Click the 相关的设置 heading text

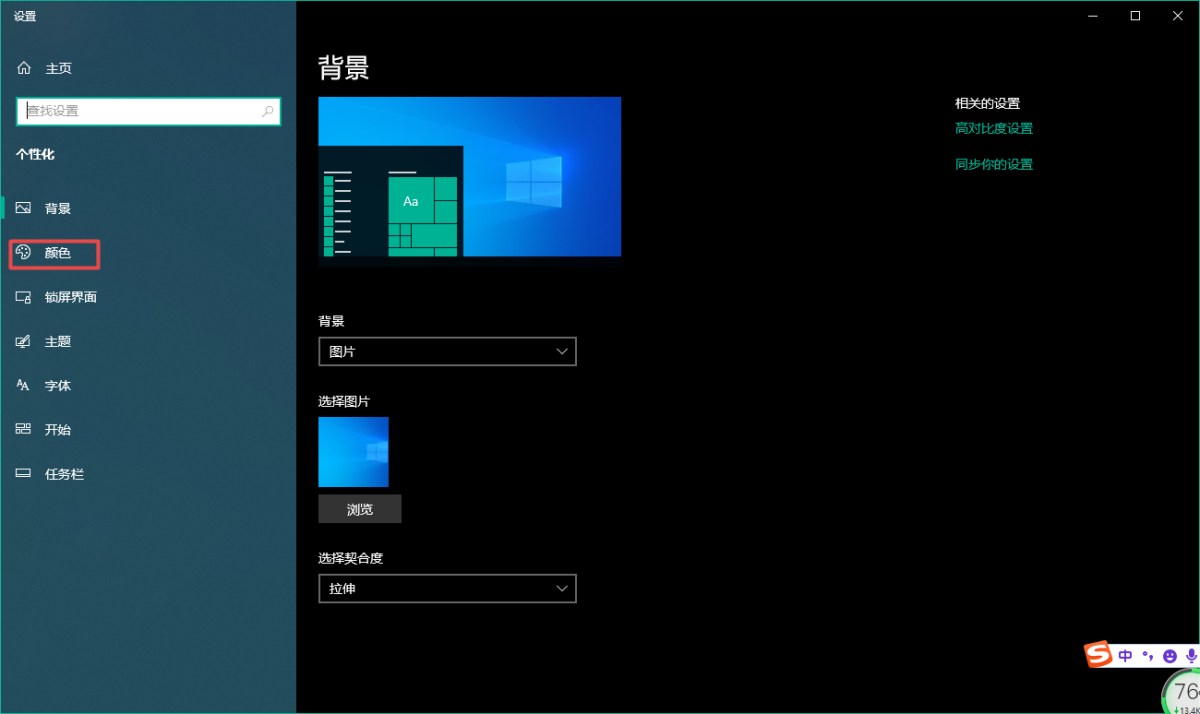click(x=987, y=103)
